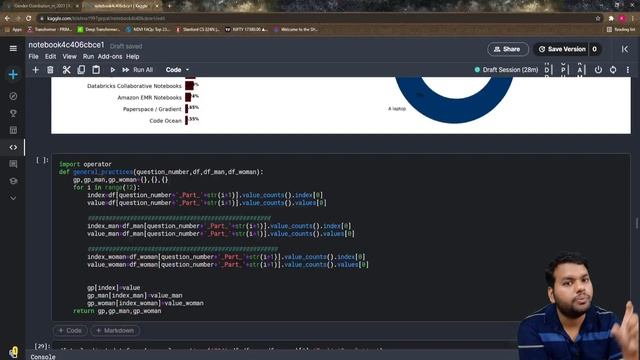Add a Markdown cell below
This screenshot has height=360, width=640.
point(115,330)
